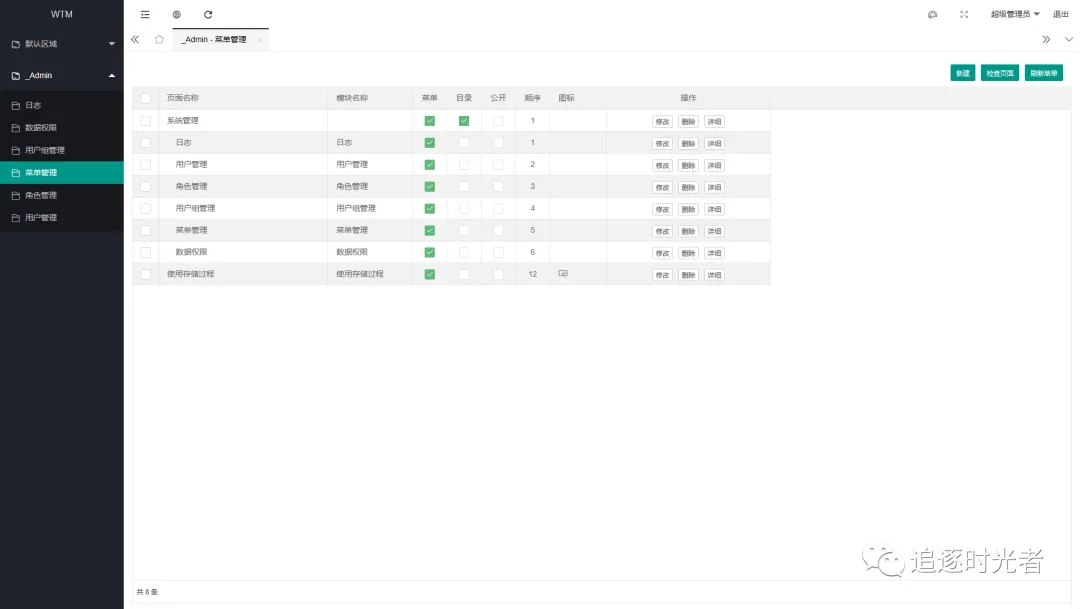
Task: Open 角色管理 in the sidebar menu
Action: 62,196
